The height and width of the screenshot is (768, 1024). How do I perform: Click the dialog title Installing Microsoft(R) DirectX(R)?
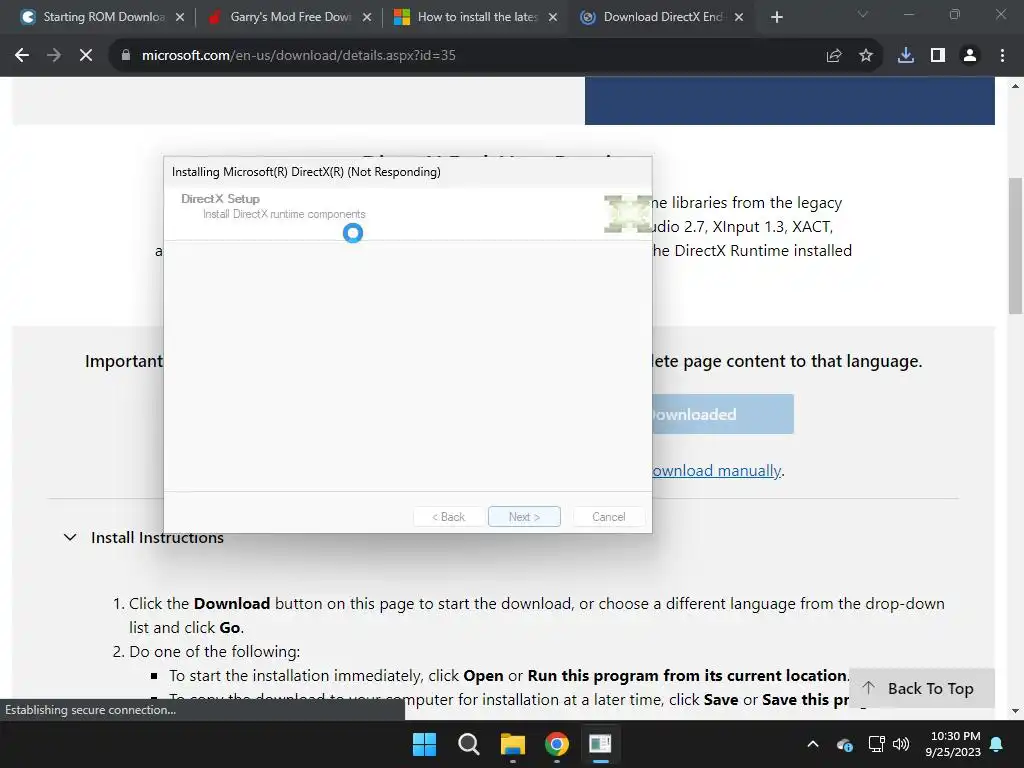tap(306, 172)
